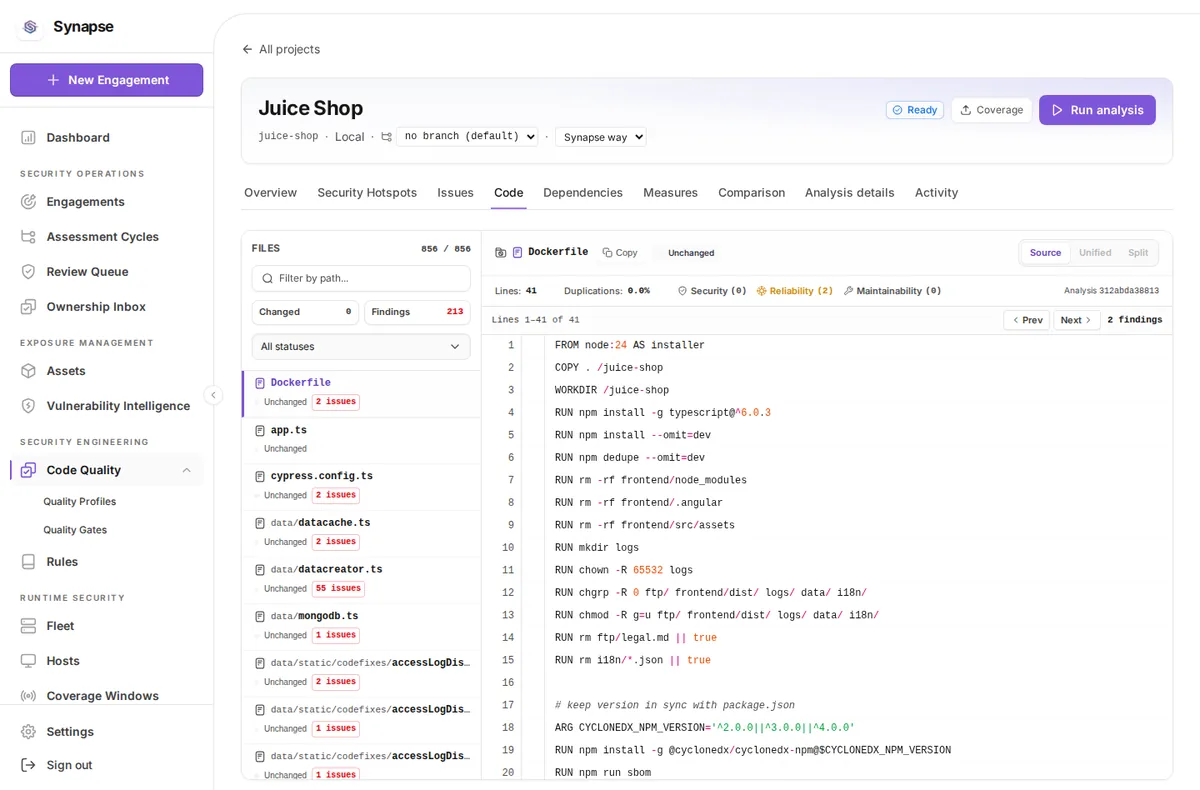The width and height of the screenshot is (1200, 790).
Task: Click the tree toggle icon left of Dockerfile title
Action: (x=500, y=253)
